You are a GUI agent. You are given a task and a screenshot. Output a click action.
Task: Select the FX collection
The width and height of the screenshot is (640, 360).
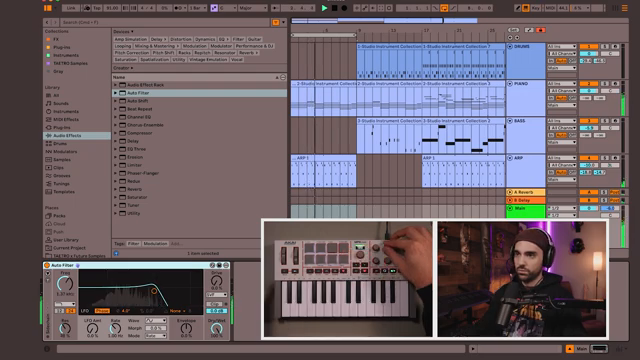click(56, 39)
